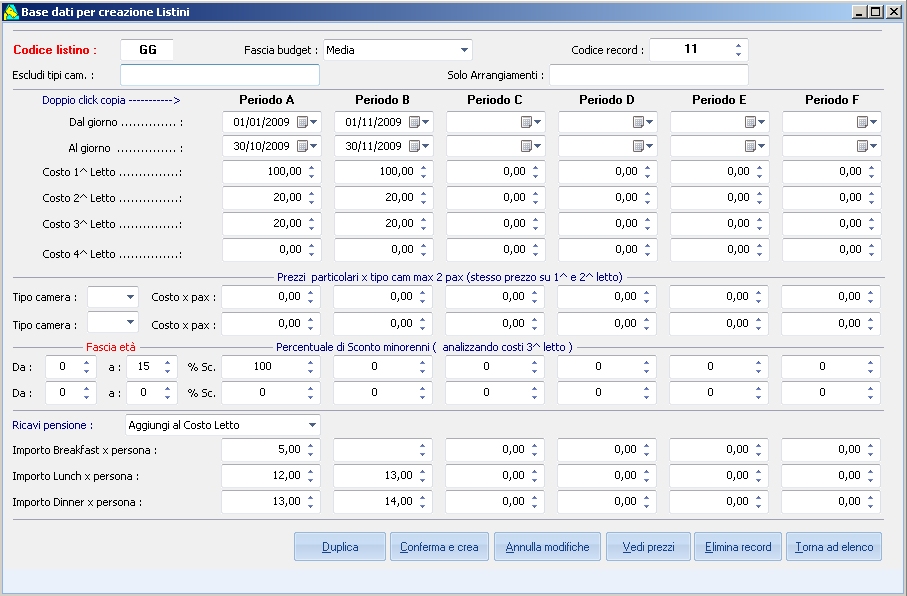Click Periodo A Importo Dinner field 13,00
Image resolution: width=907 pixels, height=596 pixels.
coord(271,502)
